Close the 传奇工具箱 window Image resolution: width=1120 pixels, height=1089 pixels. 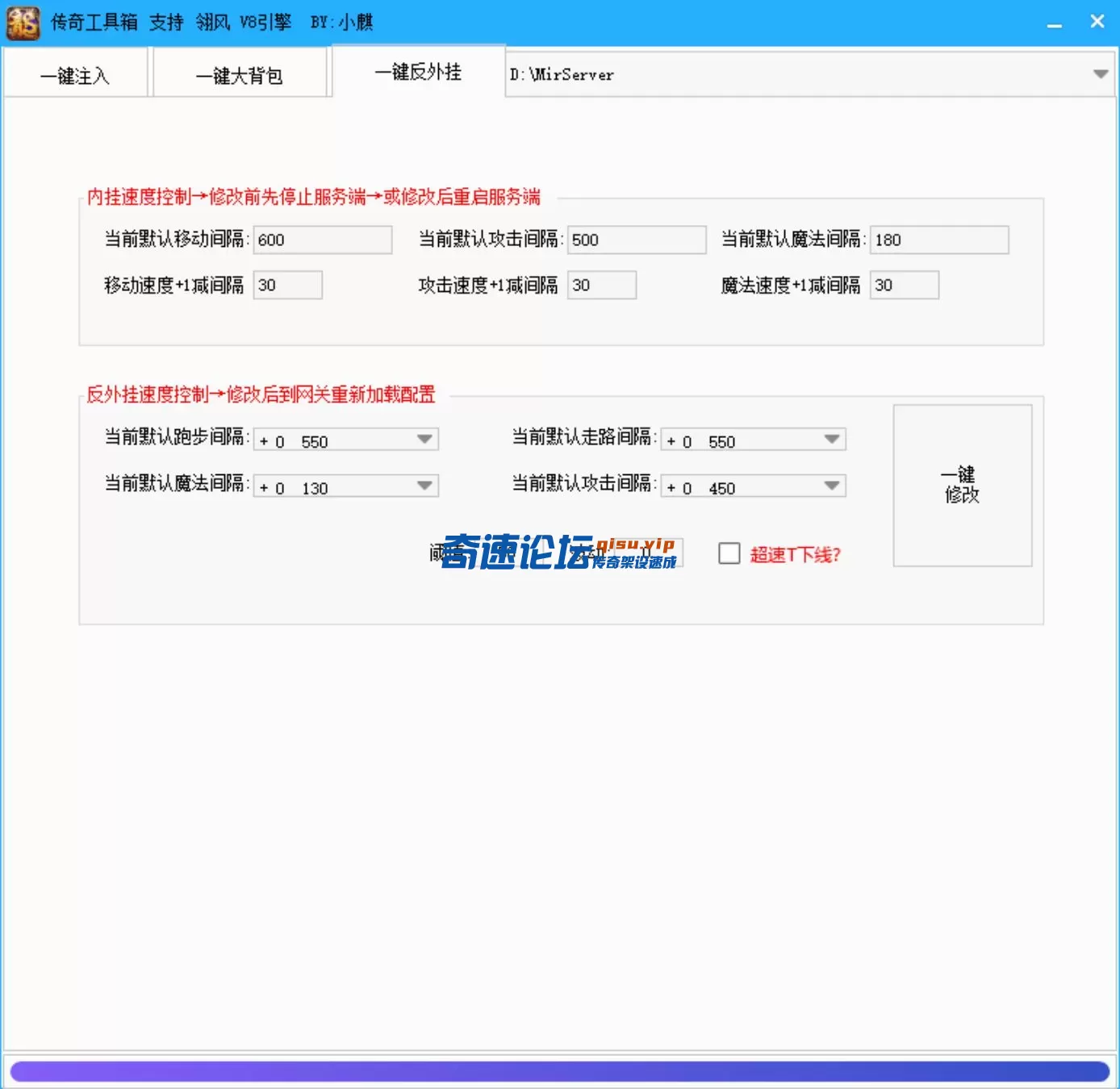point(1097,22)
